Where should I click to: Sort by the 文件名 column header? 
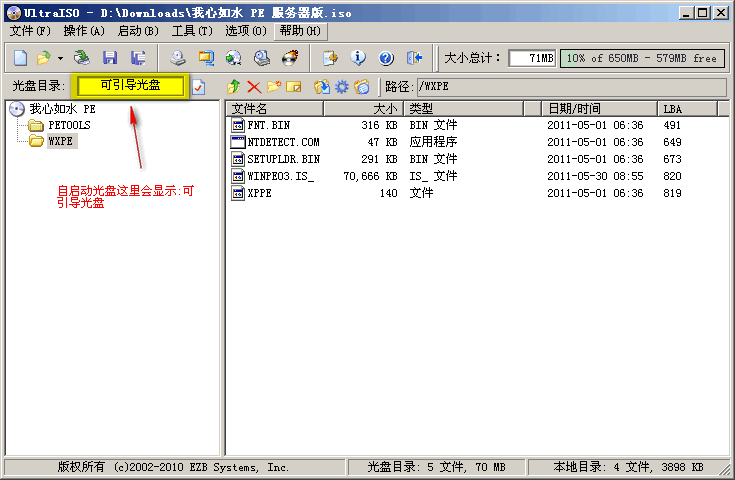275,109
